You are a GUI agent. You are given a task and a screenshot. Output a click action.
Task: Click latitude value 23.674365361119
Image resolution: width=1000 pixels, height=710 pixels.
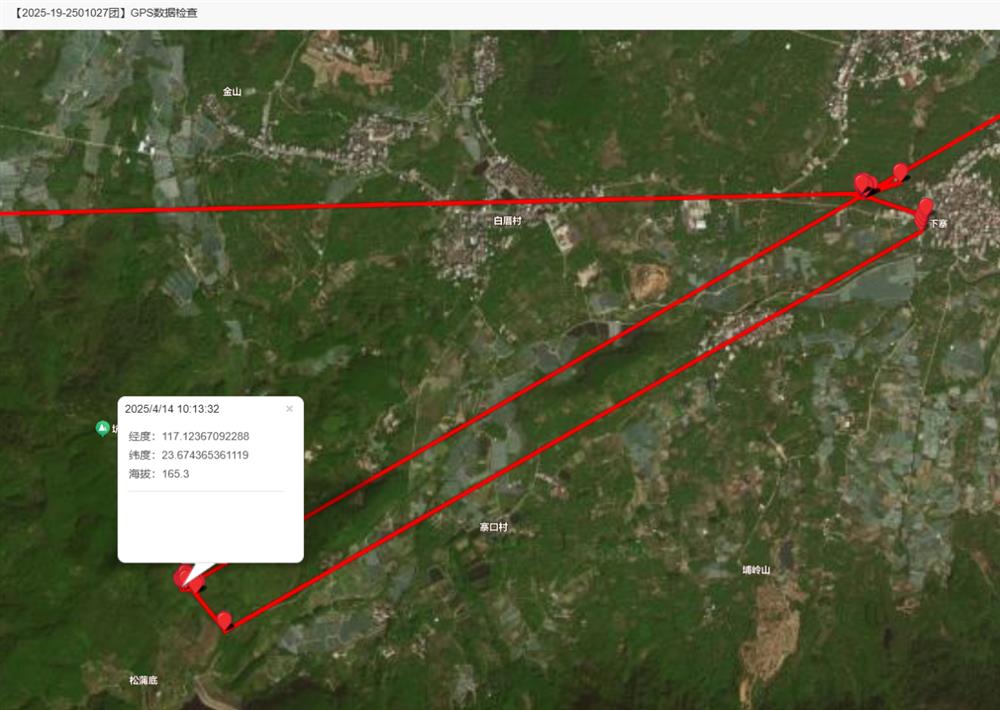click(205, 455)
